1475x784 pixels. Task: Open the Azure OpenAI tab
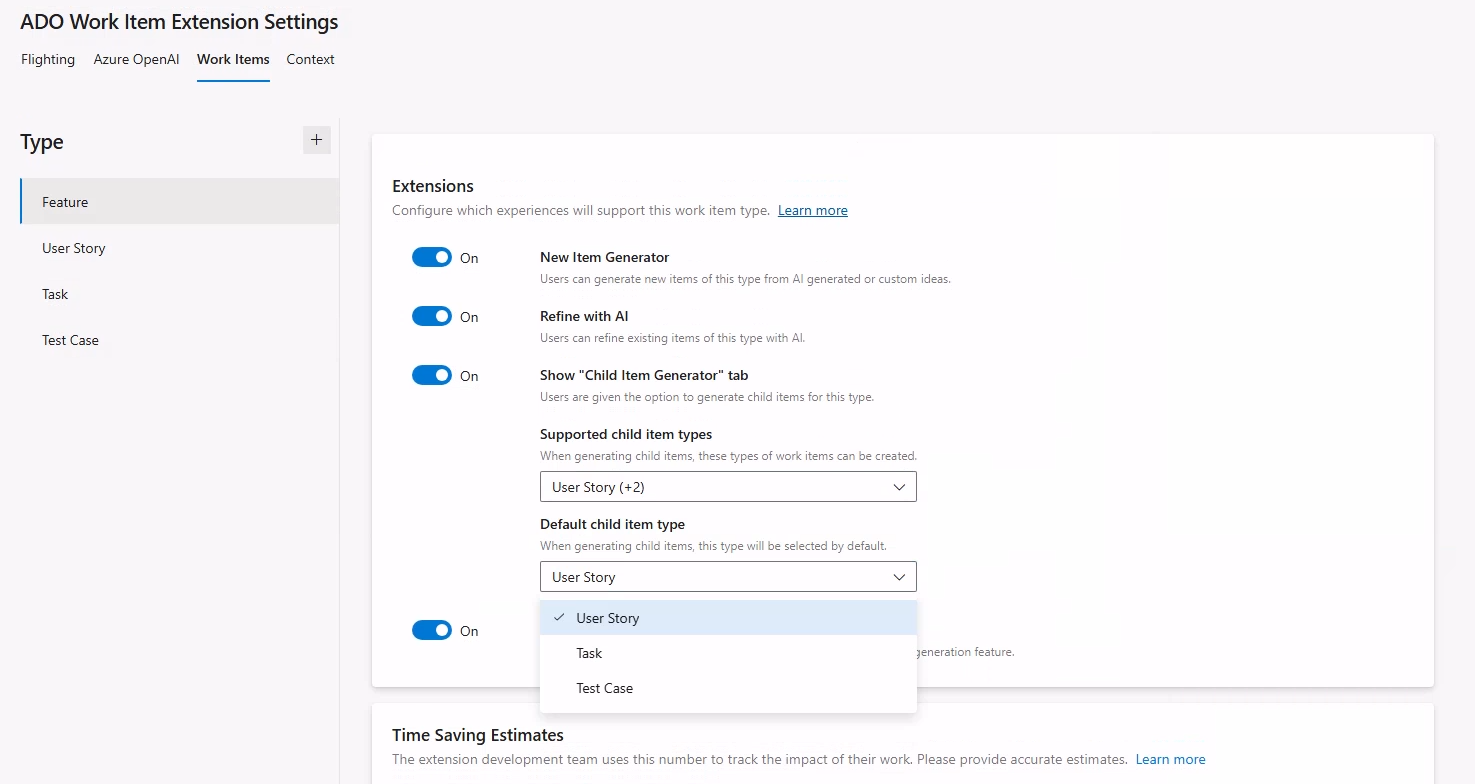(136, 59)
